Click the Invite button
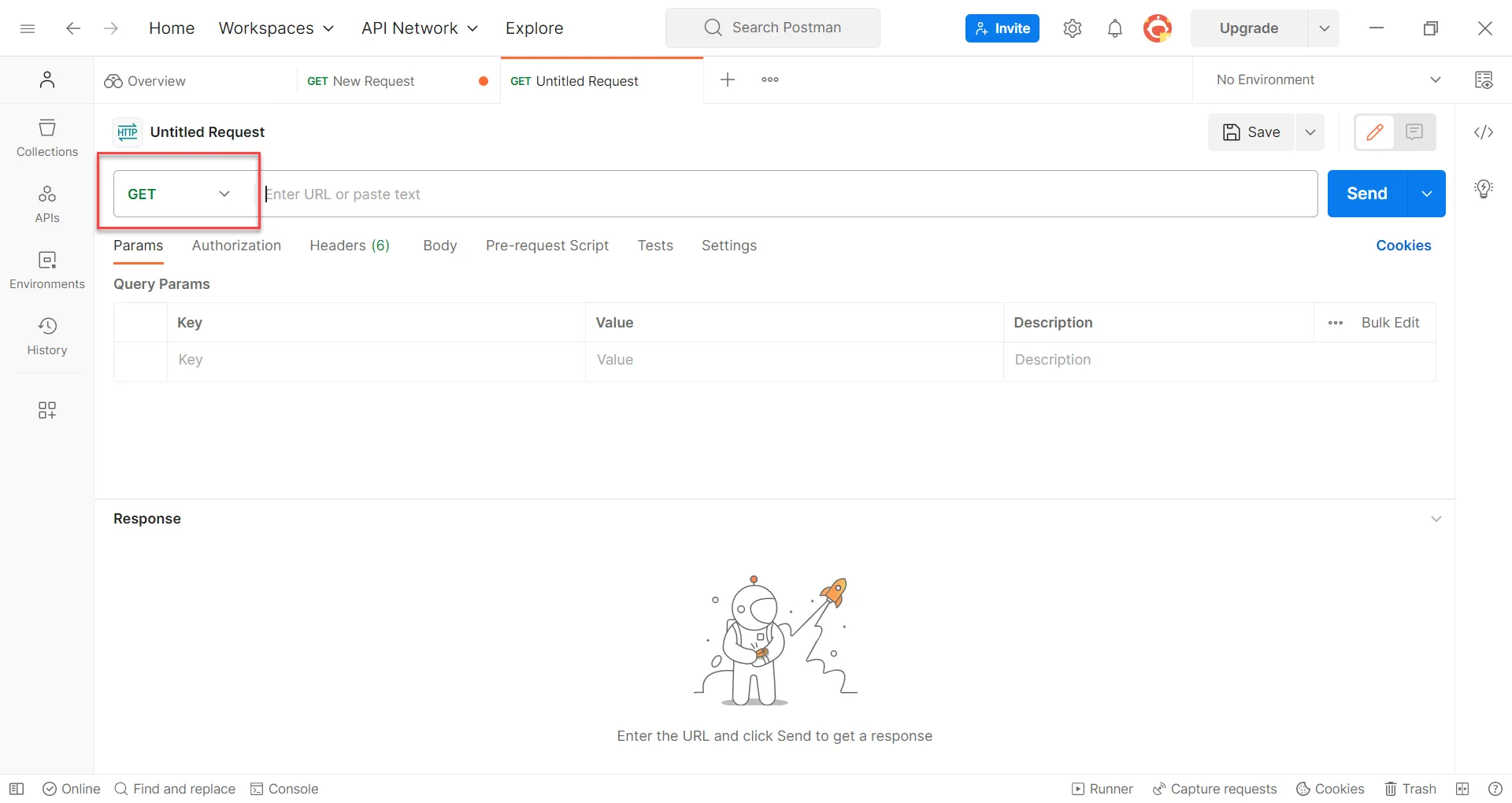 1002,28
